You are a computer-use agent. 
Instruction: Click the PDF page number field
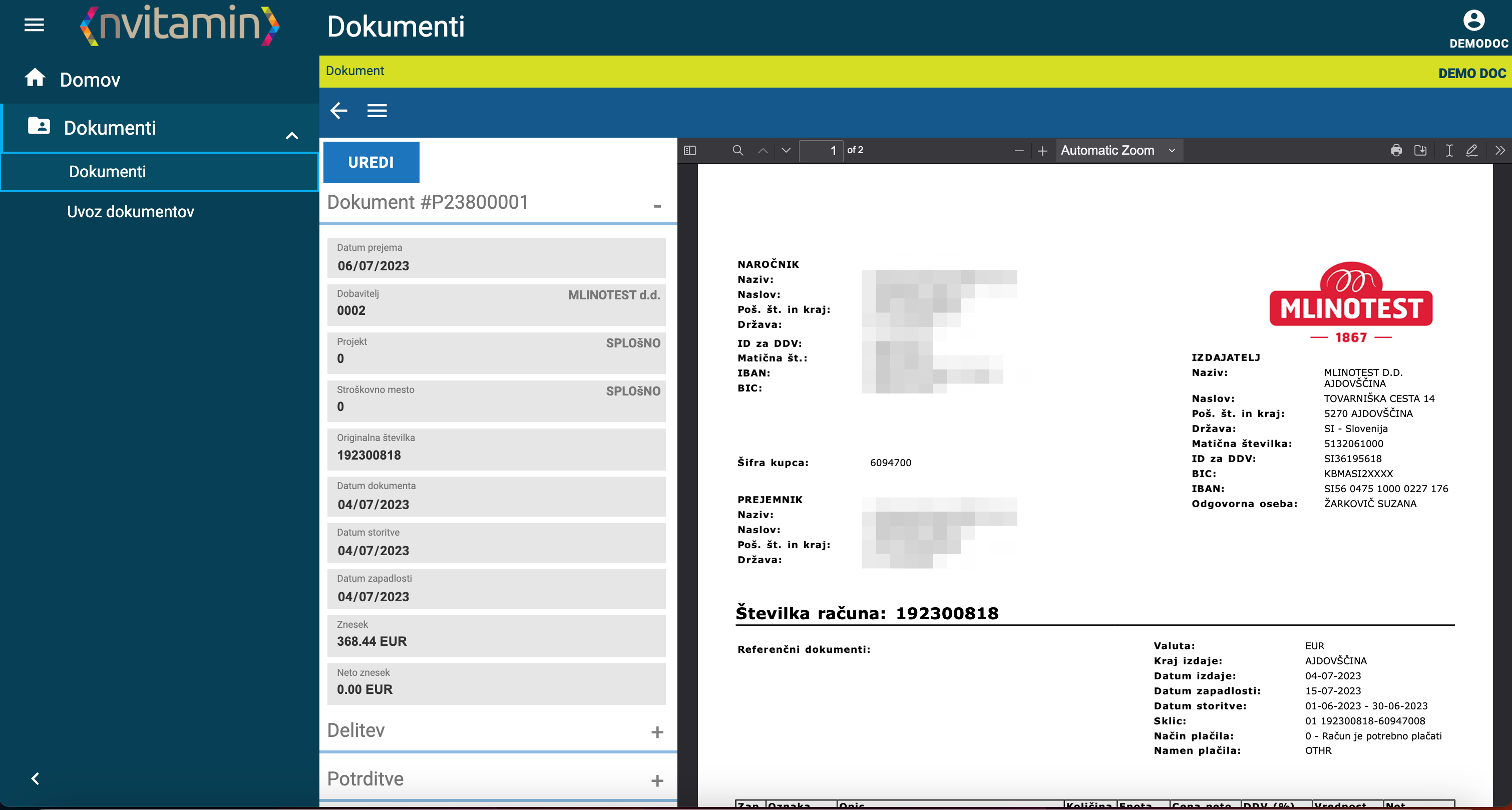(821, 150)
